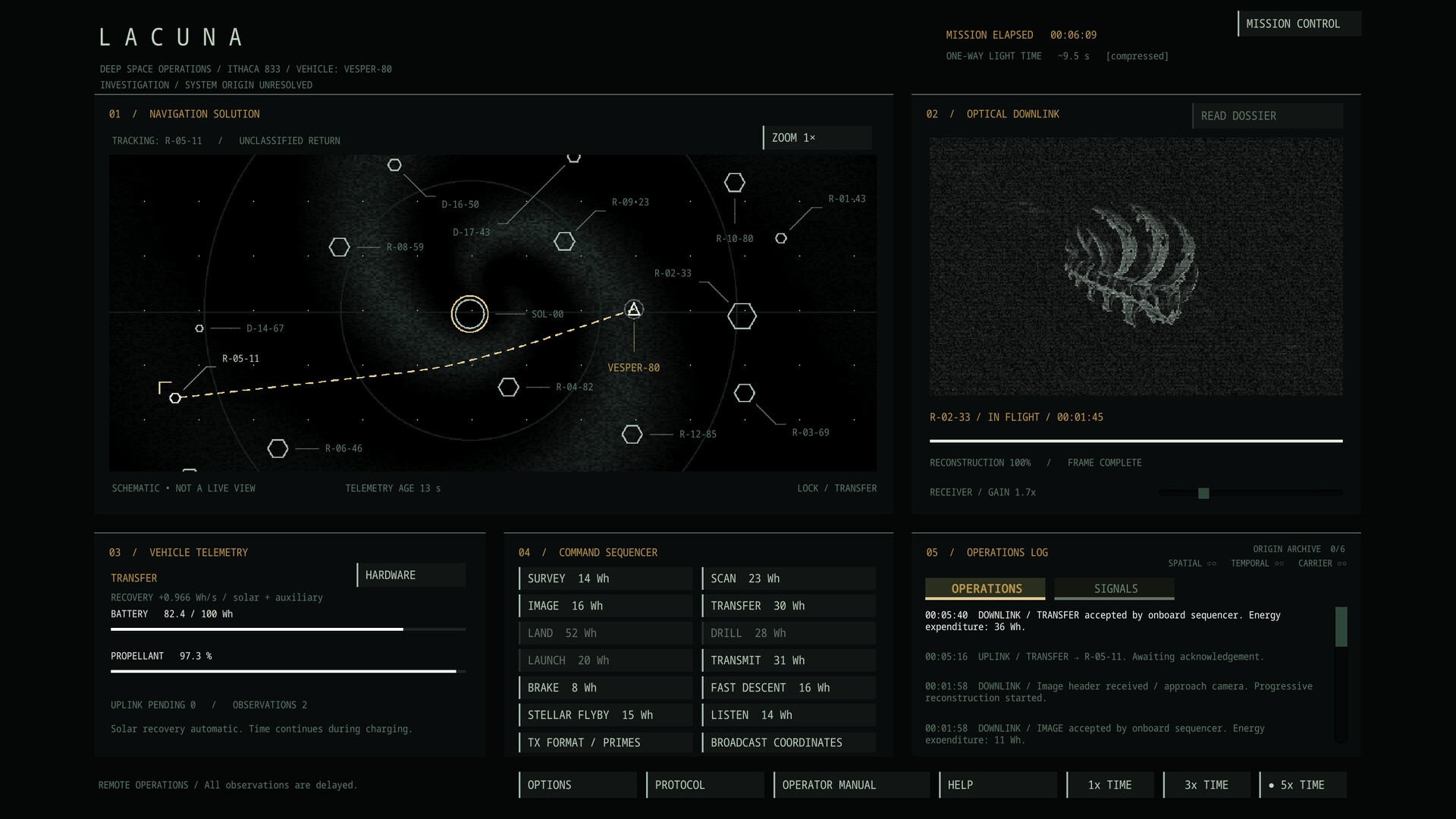Viewport: 1456px width, 819px height.
Task: Cycle the ZOOM 1× control
Action: pyautogui.click(x=817, y=137)
